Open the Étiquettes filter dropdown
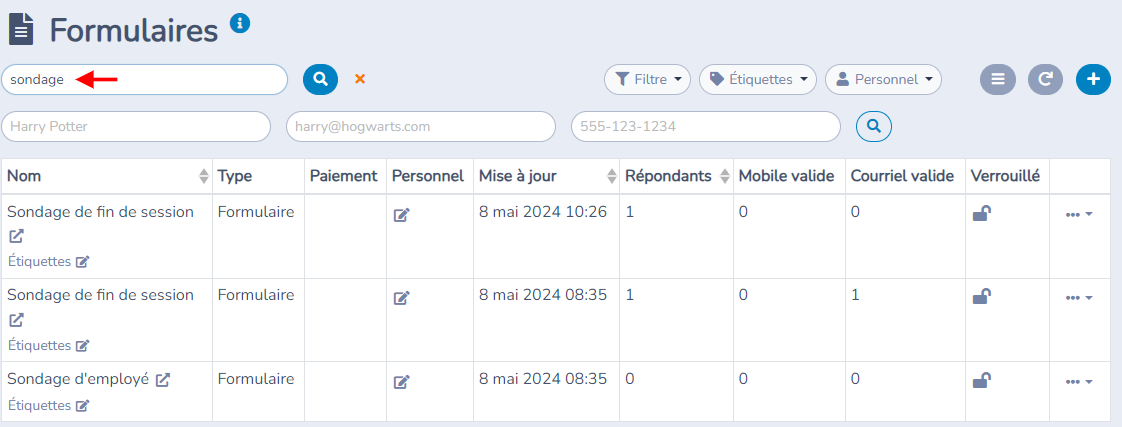The height and width of the screenshot is (427, 1122). [x=758, y=79]
